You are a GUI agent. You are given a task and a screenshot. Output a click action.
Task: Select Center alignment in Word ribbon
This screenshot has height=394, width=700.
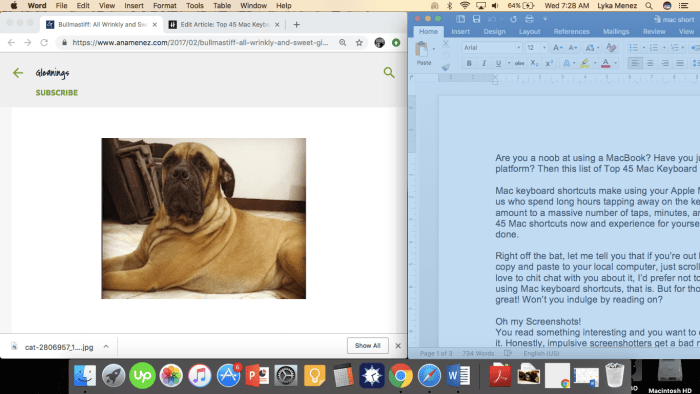tap(650, 63)
